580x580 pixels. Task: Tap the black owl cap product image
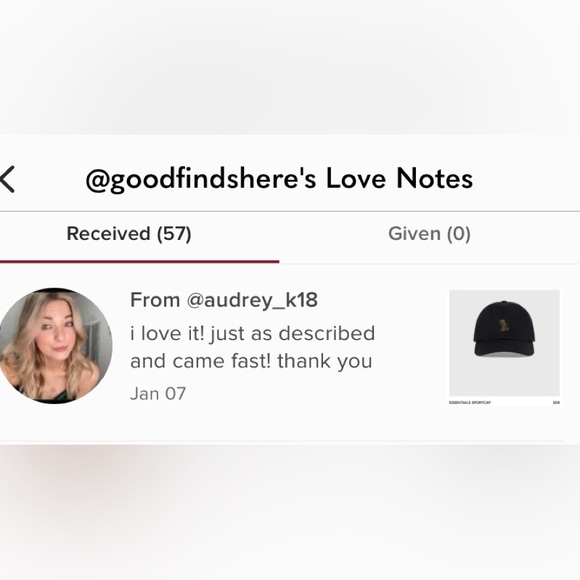(504, 344)
